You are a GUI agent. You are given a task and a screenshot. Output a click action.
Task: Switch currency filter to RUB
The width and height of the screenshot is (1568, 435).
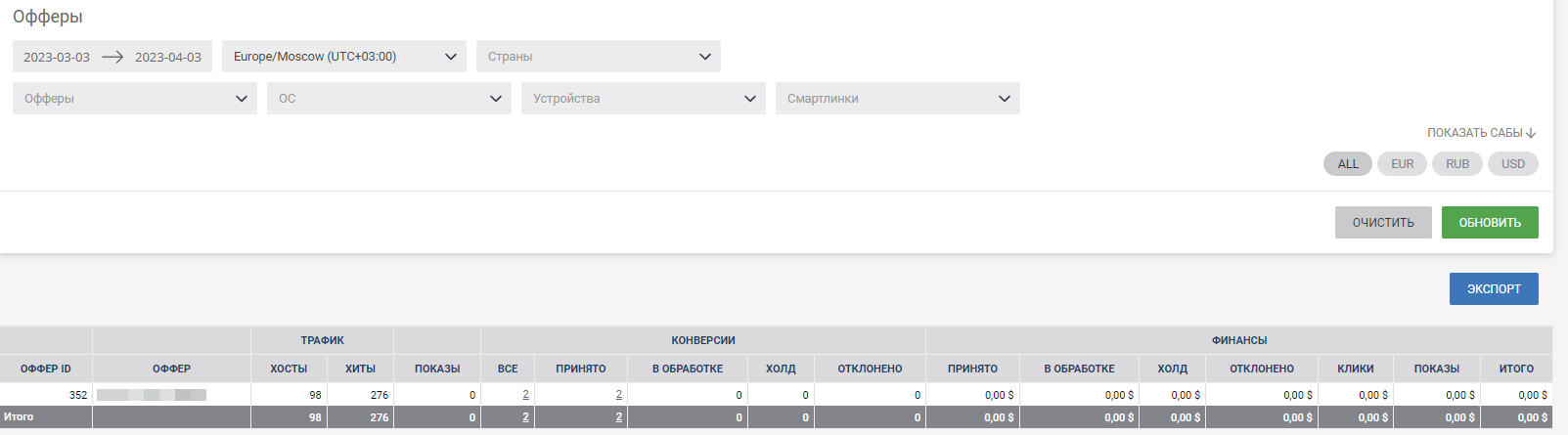point(1457,164)
